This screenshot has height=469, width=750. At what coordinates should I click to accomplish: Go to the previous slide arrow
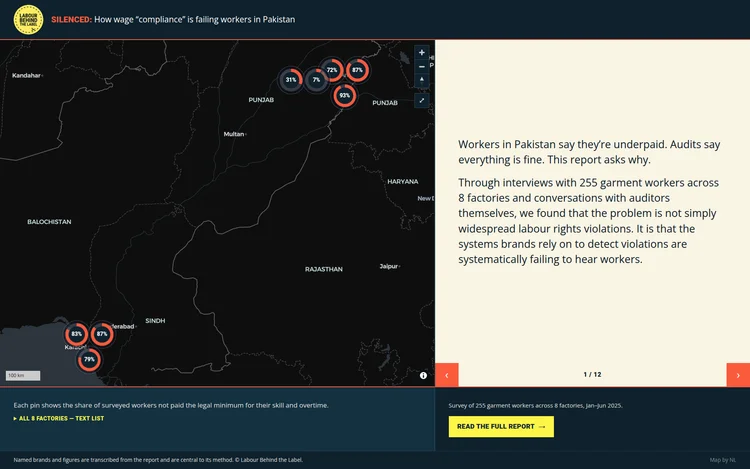[447, 375]
